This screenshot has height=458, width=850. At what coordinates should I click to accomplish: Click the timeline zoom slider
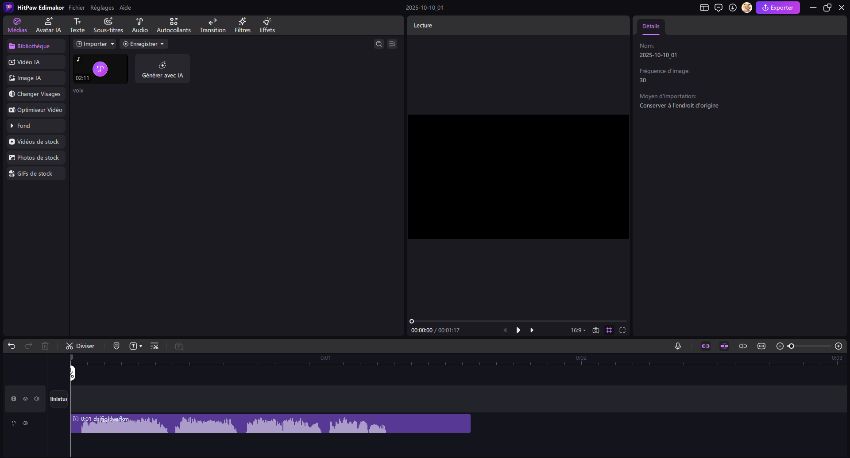click(x=810, y=346)
